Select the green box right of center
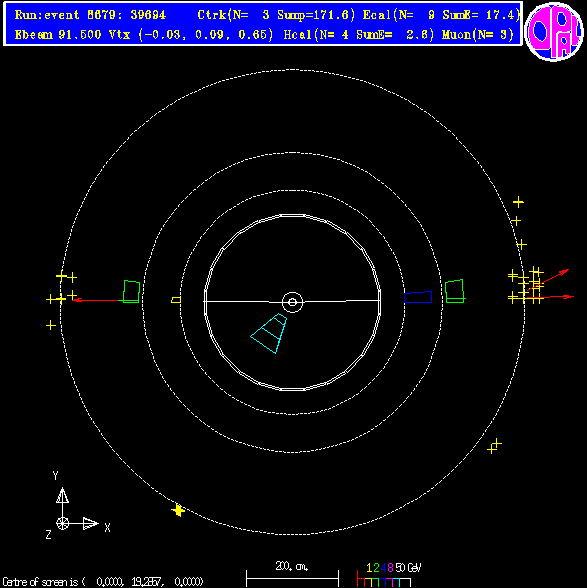This screenshot has width=587, height=588. tap(454, 291)
